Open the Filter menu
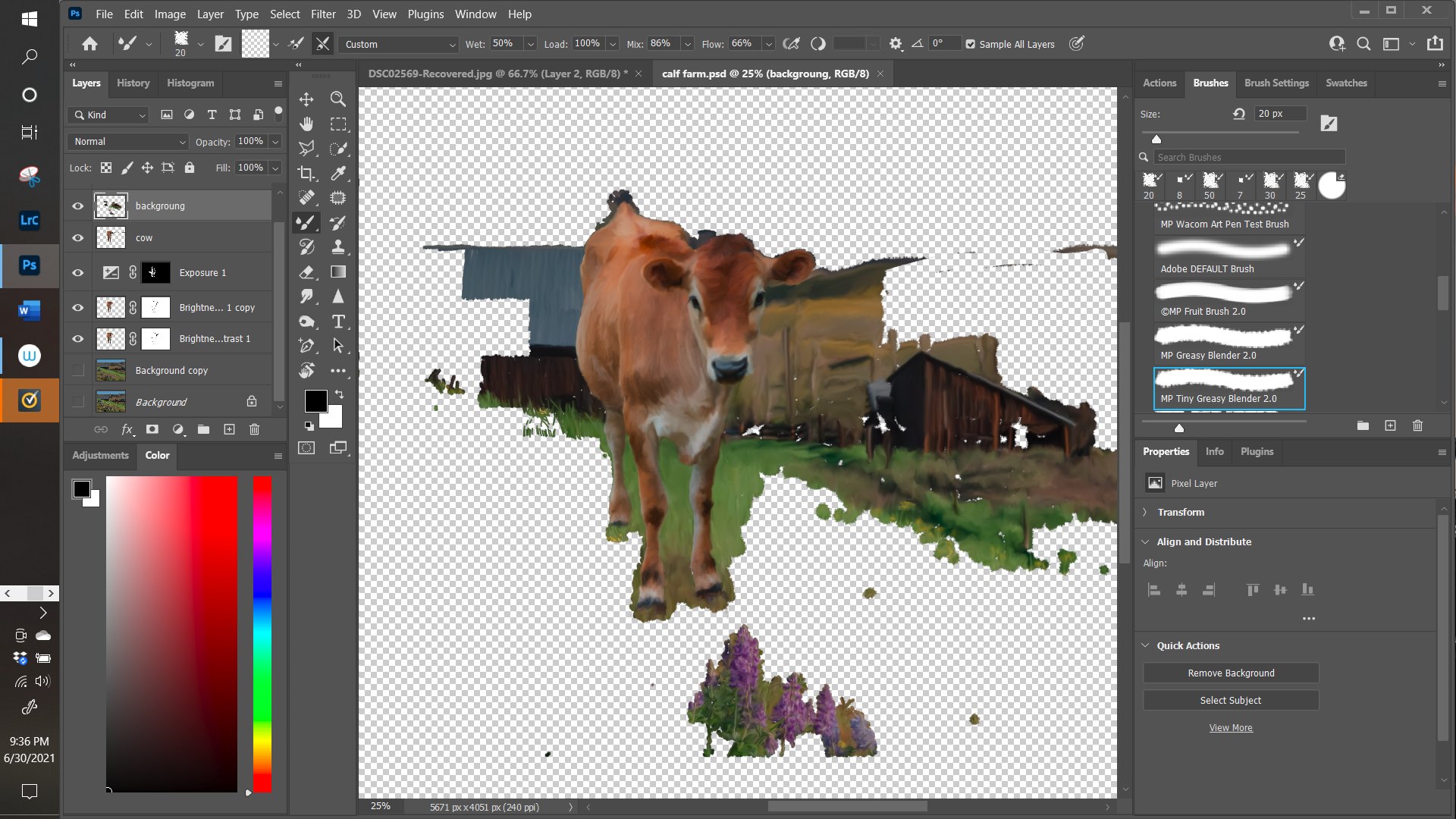Viewport: 1456px width, 819px height. [323, 14]
